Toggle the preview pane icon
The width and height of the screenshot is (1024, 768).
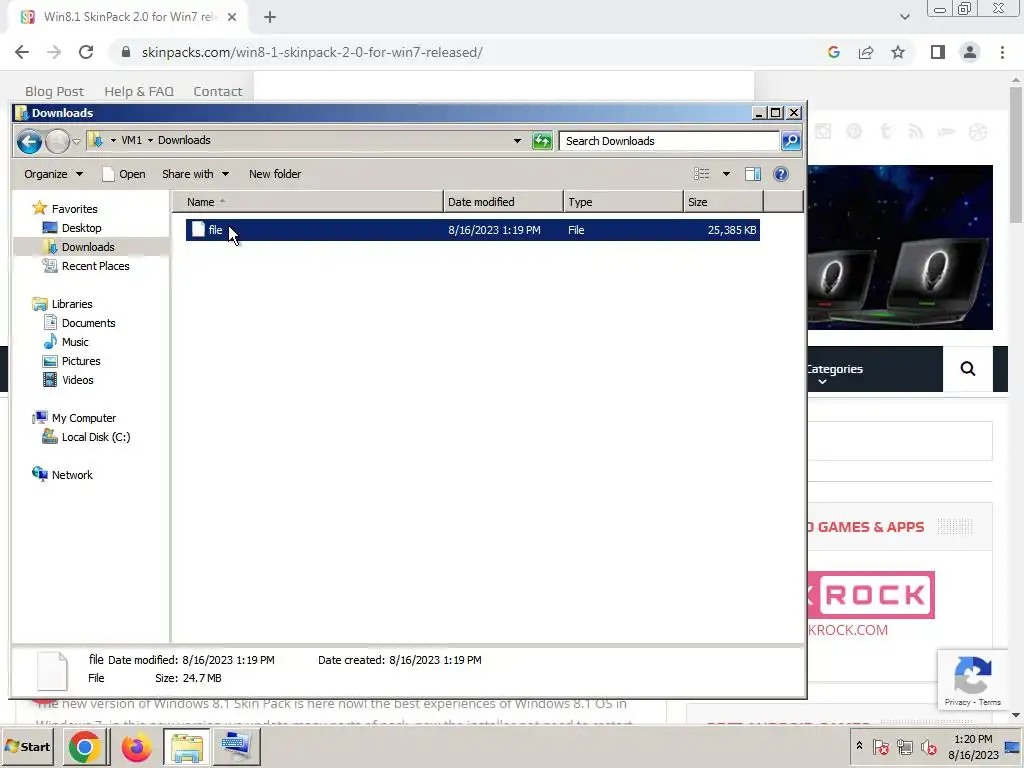(x=753, y=174)
